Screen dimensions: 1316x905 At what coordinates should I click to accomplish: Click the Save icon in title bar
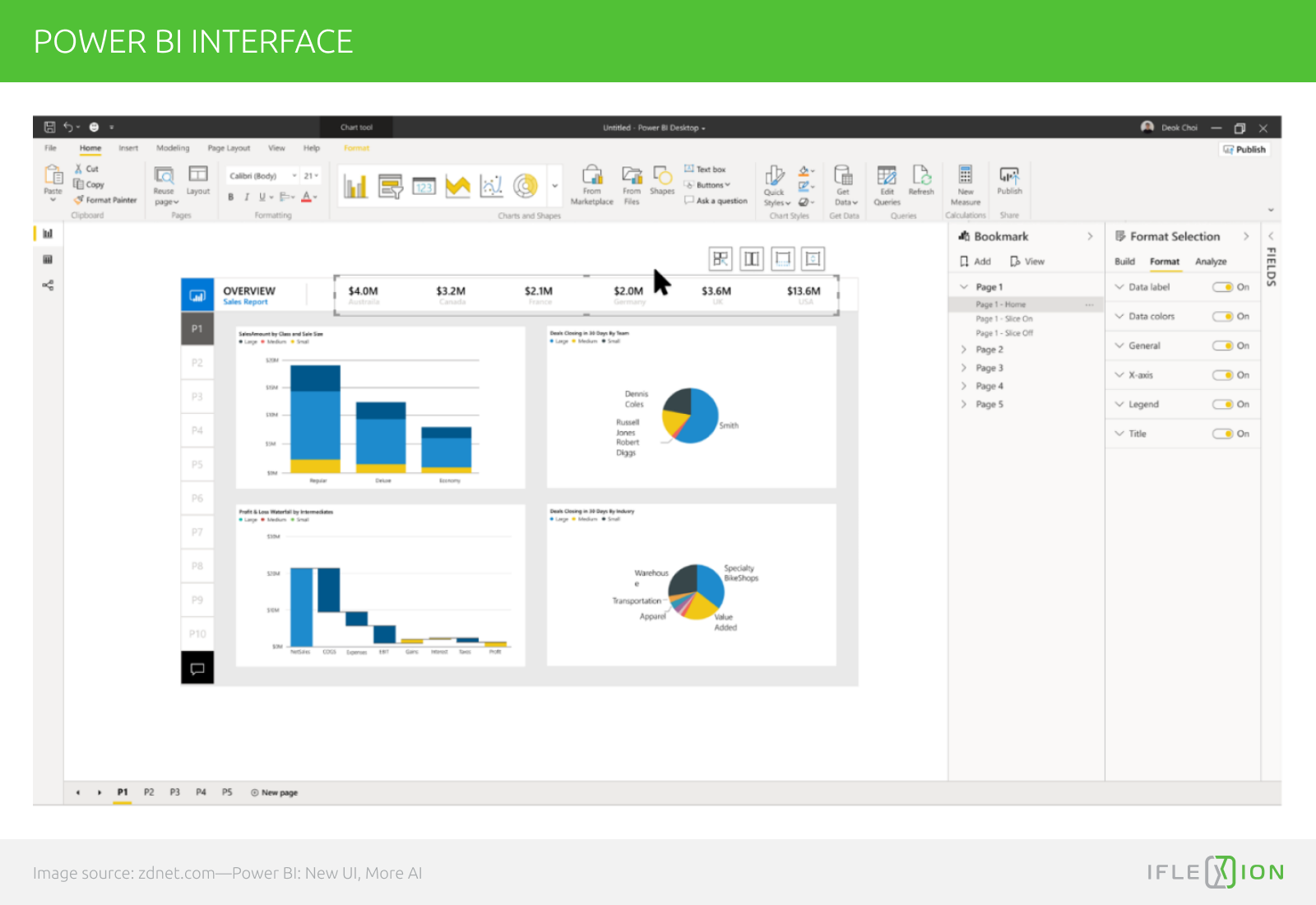pos(49,128)
